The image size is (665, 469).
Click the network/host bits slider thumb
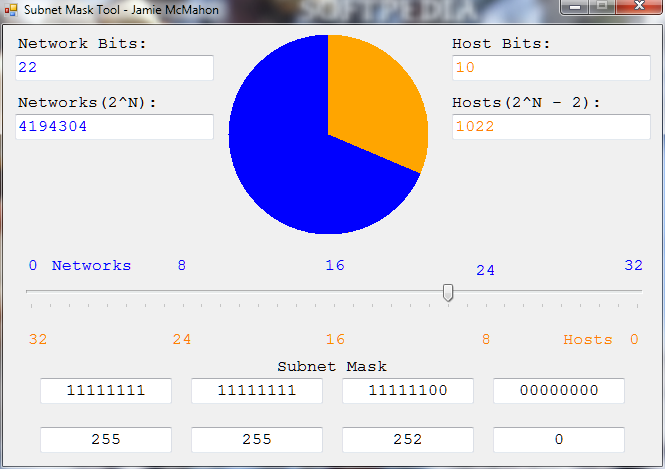448,293
